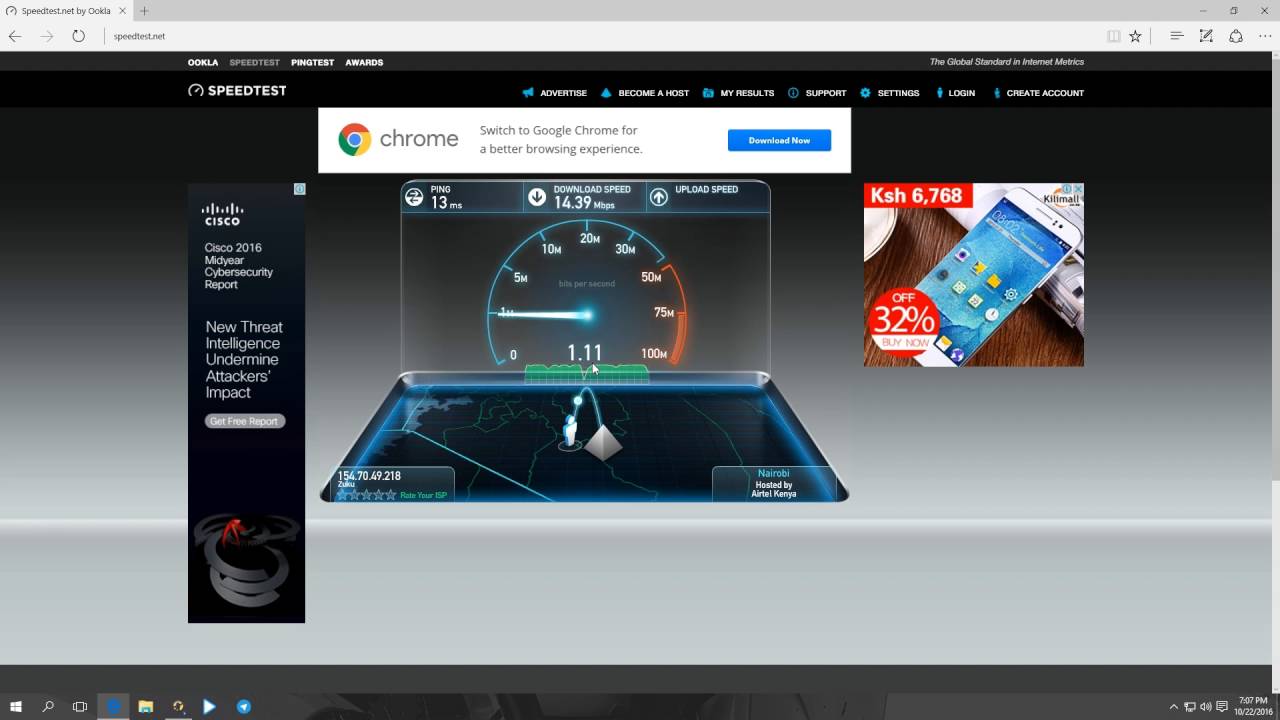Open the AWARDS top menu link
The width and height of the screenshot is (1280, 720).
pos(364,62)
